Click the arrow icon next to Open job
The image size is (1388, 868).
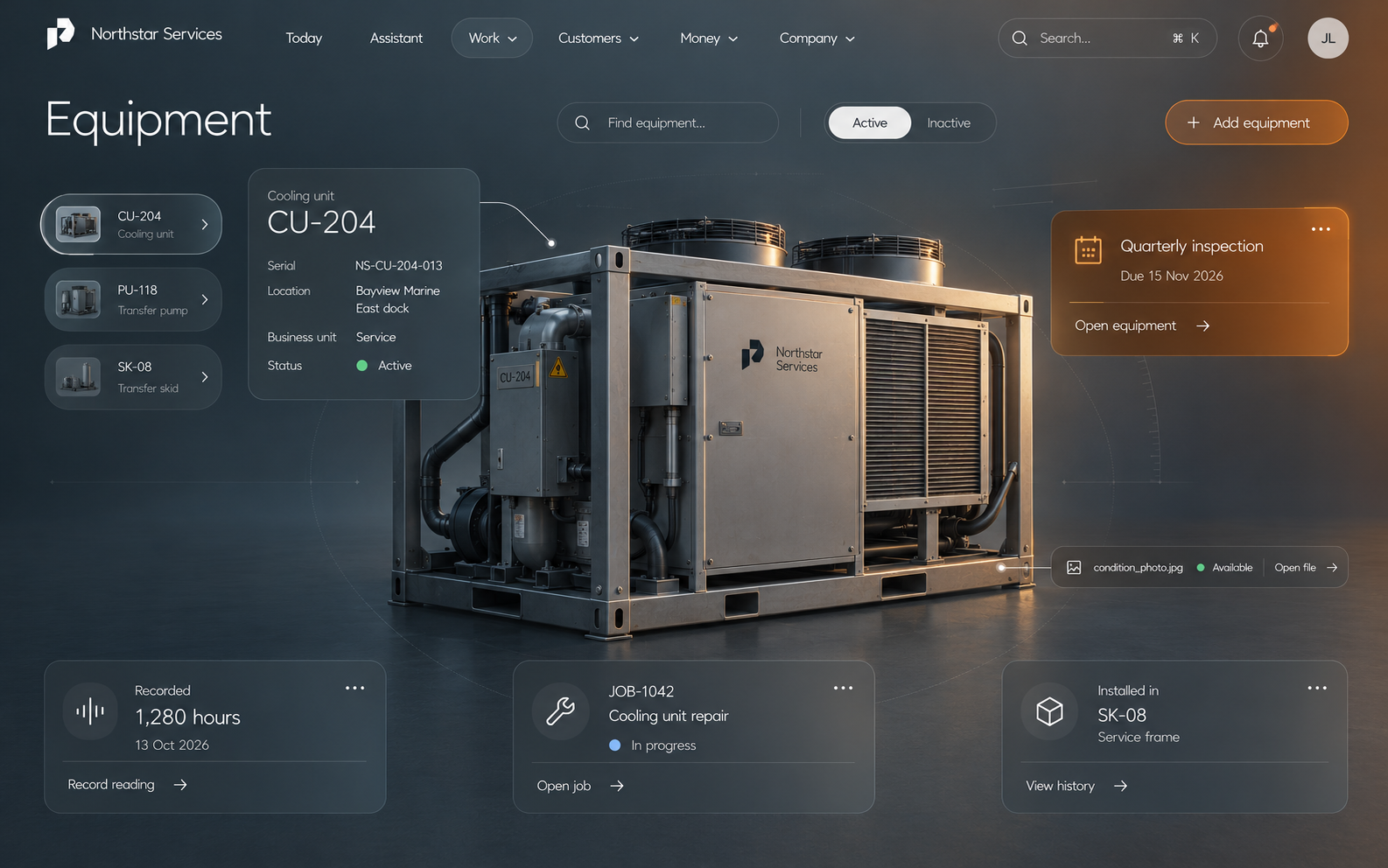617,786
